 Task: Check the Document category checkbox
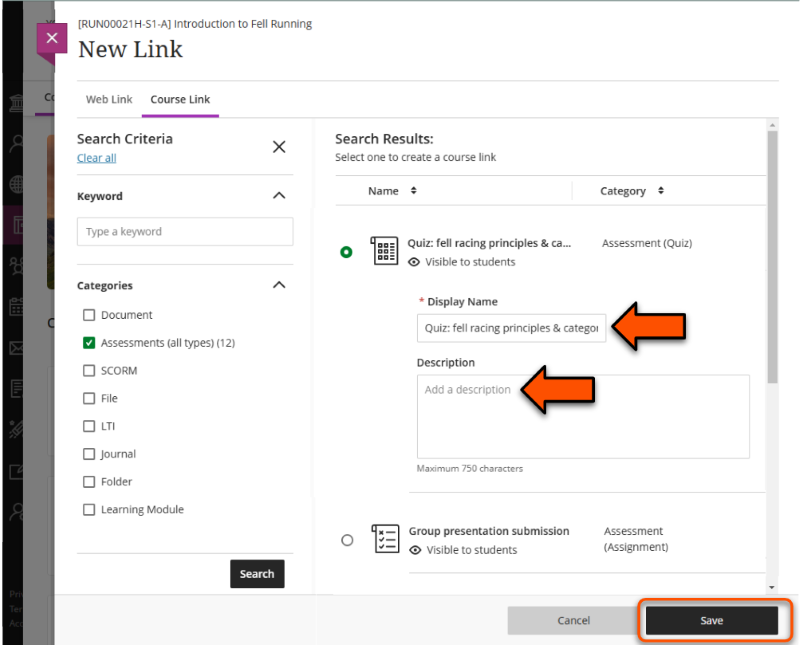pos(89,315)
